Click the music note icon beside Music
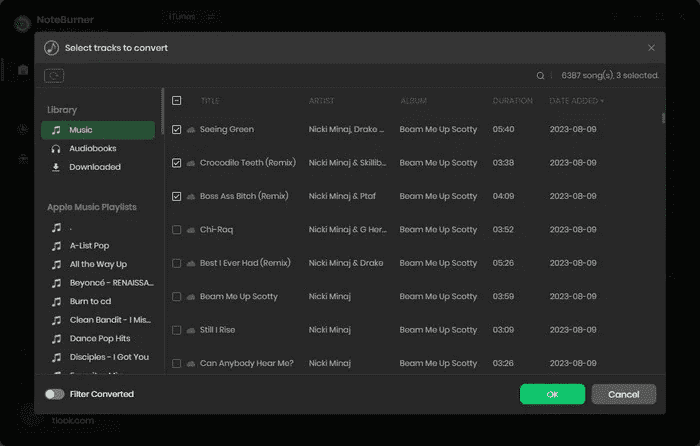700x446 pixels. point(56,130)
